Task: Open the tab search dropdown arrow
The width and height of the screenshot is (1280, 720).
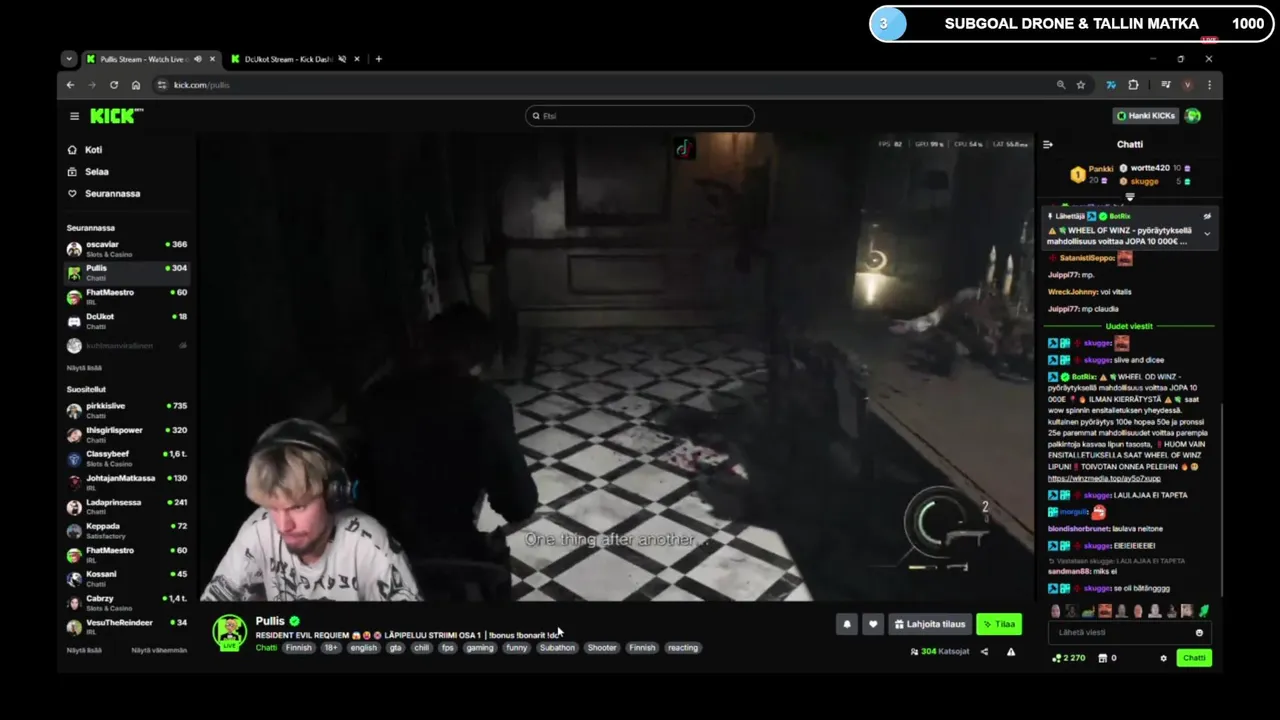Action: point(68,59)
